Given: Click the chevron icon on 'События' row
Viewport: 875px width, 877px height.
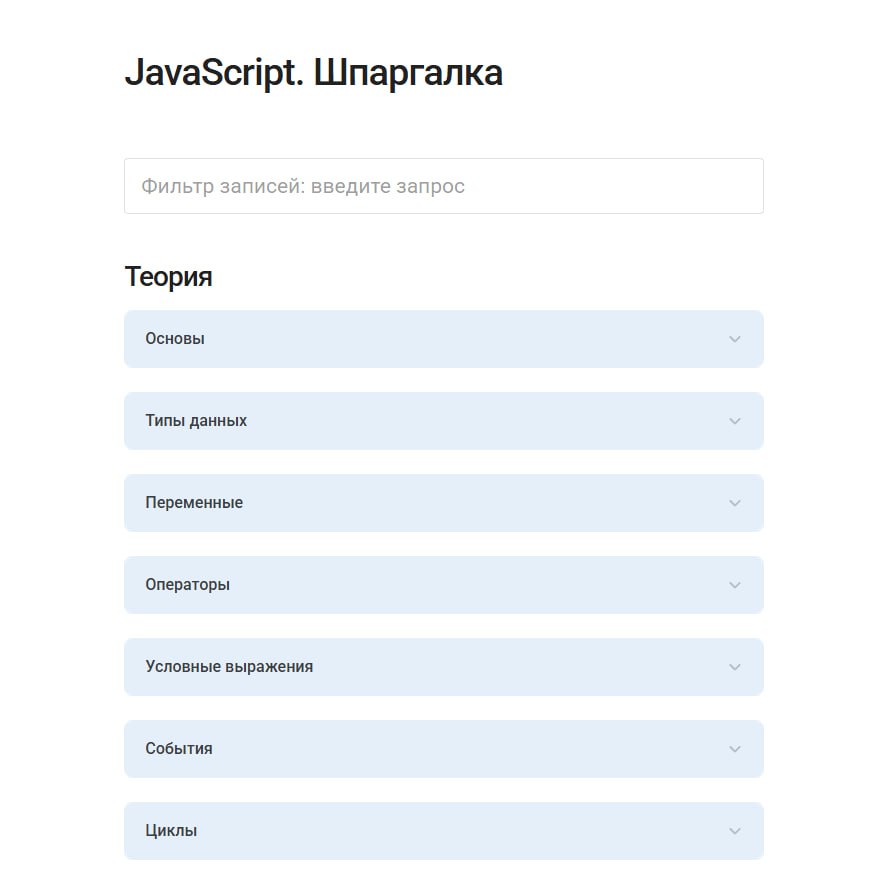Looking at the screenshot, I should pos(735,749).
